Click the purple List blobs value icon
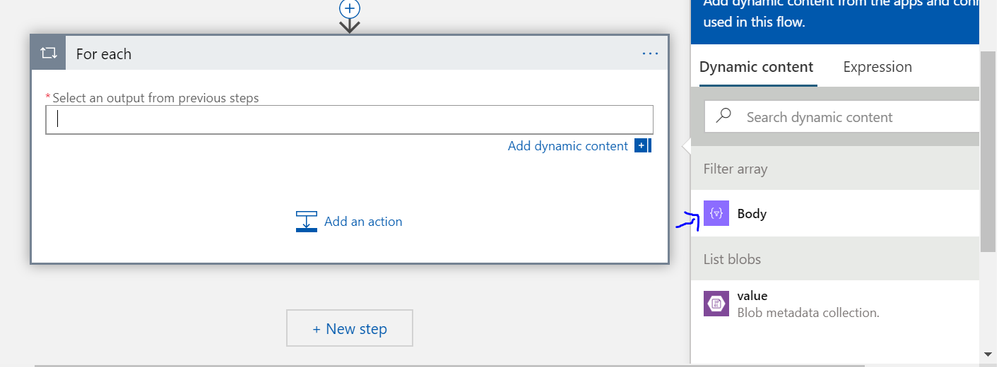 pyautogui.click(x=716, y=303)
